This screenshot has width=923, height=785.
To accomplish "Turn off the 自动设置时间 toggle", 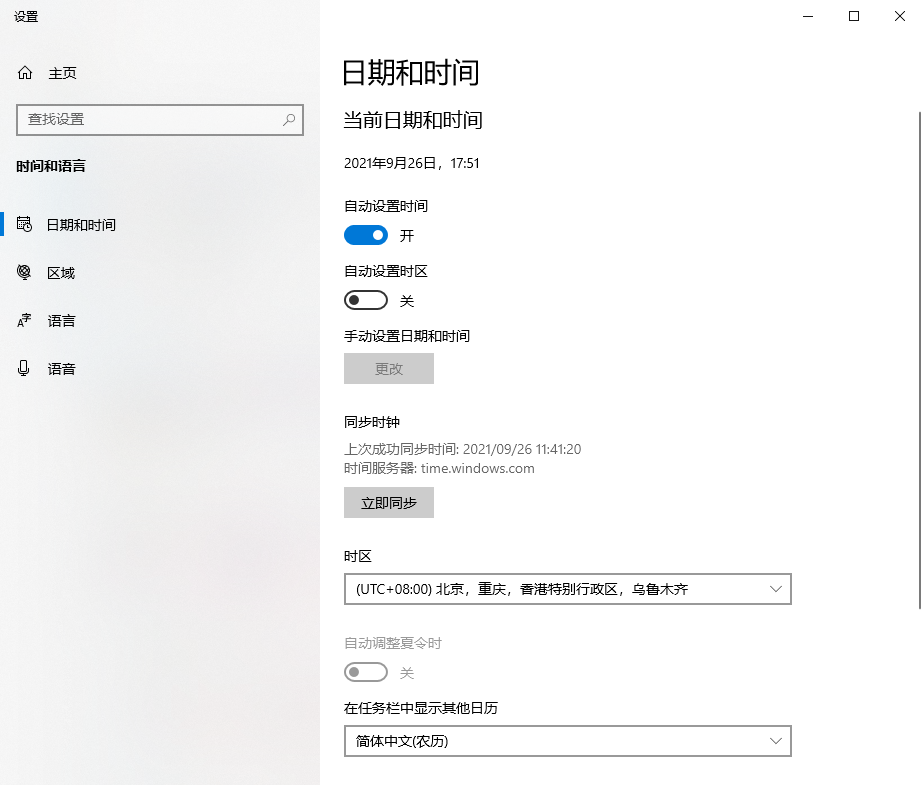I will 366,235.
